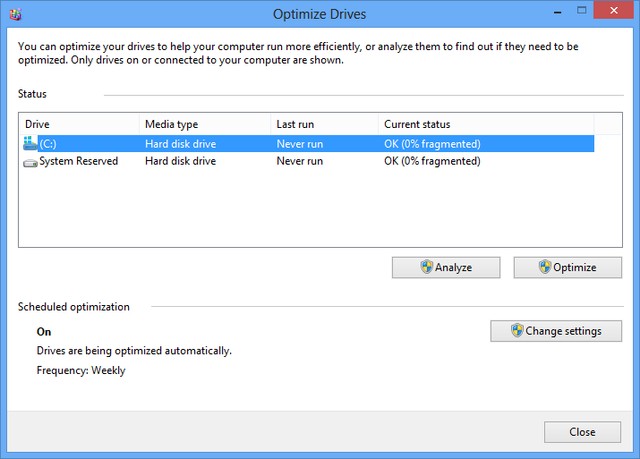Open Change settings for scheduled optimization
The height and width of the screenshot is (459, 640).
(556, 331)
